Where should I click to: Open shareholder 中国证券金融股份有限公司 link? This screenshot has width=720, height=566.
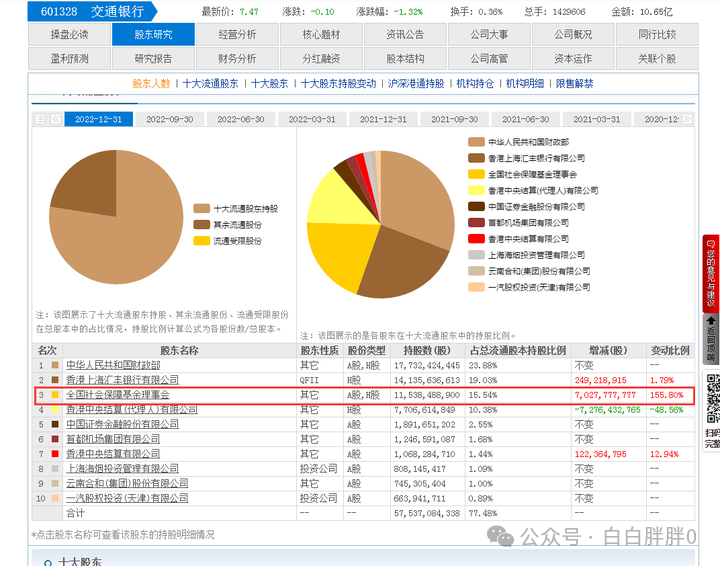(x=123, y=424)
